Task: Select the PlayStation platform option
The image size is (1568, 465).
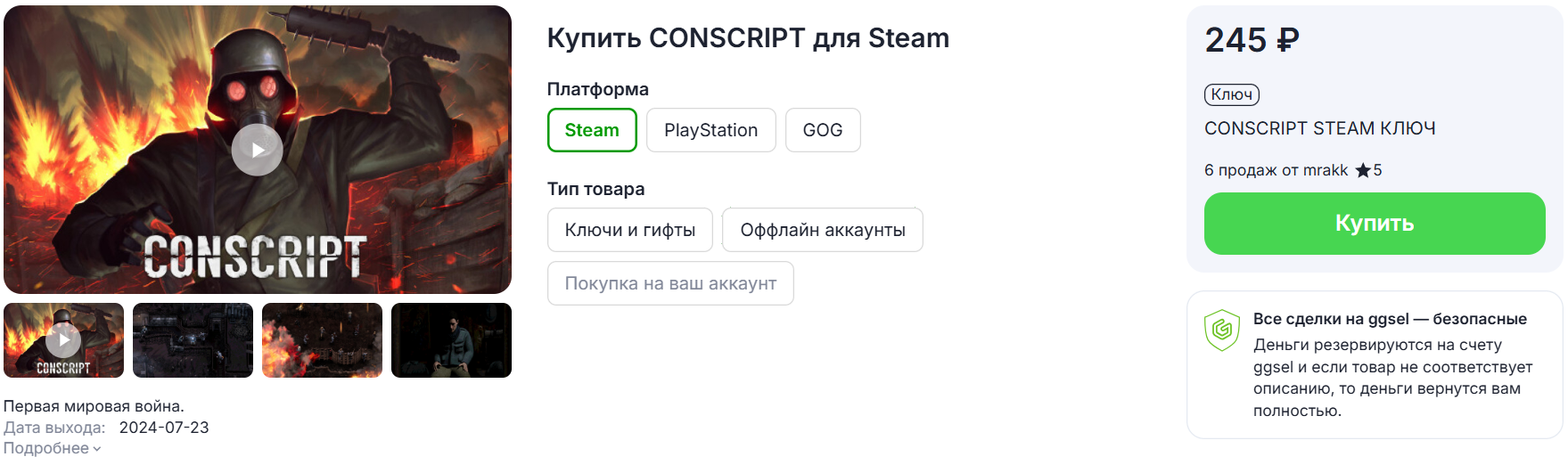Action: (710, 130)
